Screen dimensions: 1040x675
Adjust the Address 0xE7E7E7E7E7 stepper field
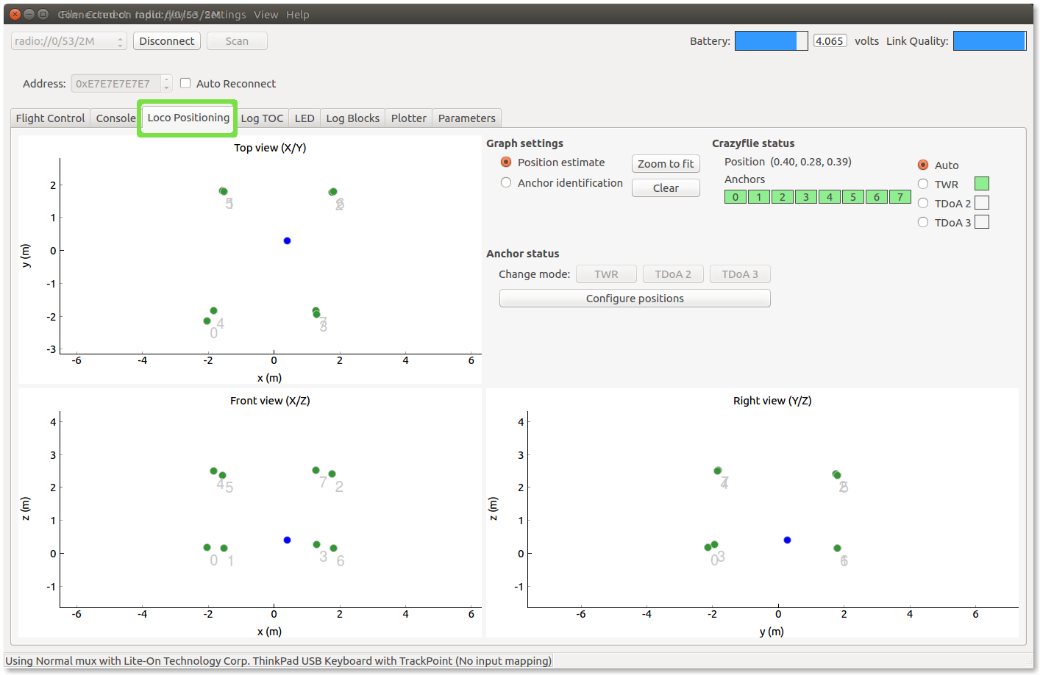tap(121, 84)
